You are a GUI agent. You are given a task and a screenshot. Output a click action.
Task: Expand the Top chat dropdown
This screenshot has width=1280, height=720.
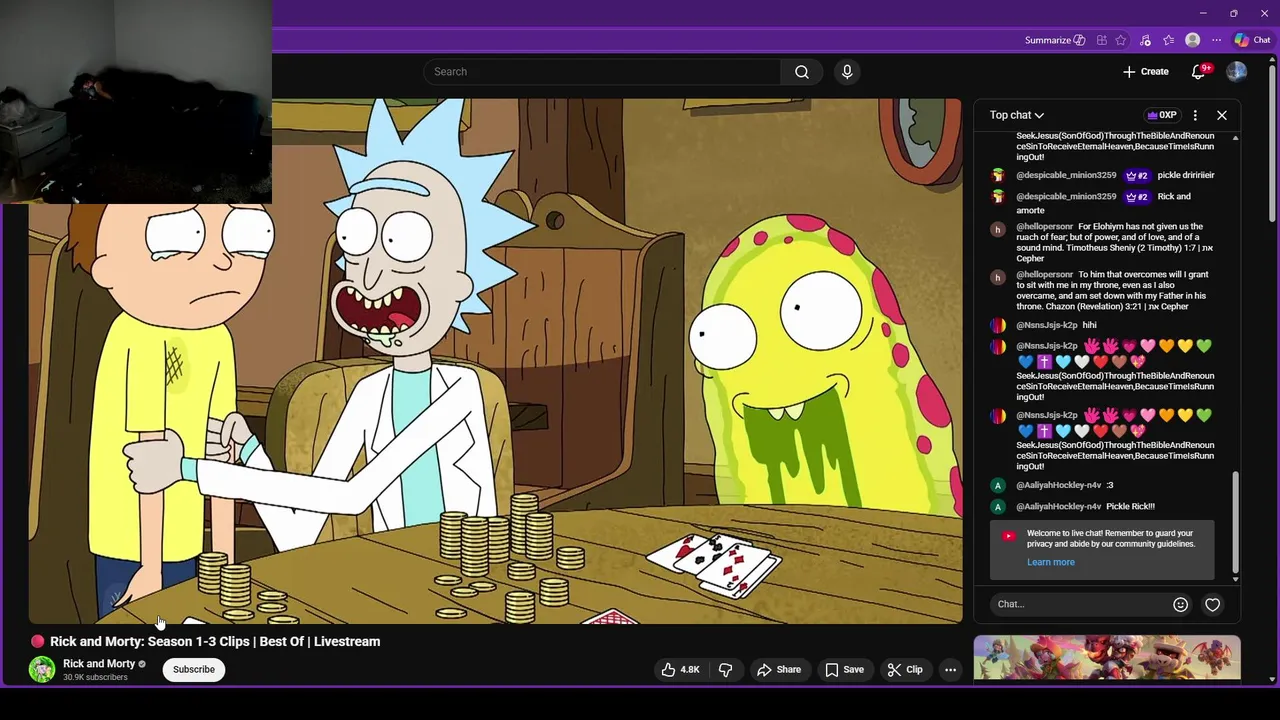(1017, 115)
